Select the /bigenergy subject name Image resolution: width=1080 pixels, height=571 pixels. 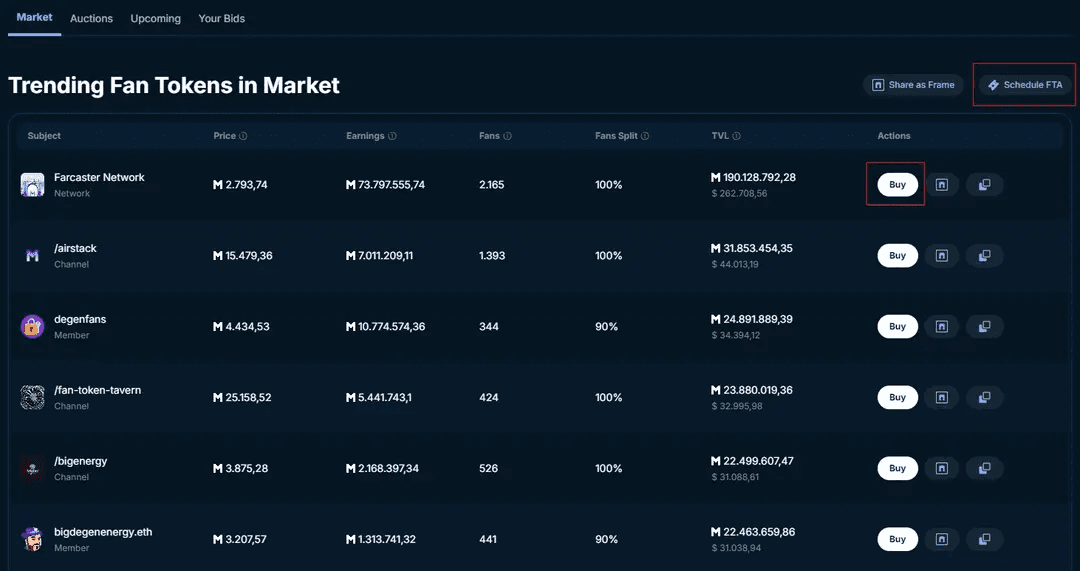pyautogui.click(x=81, y=461)
